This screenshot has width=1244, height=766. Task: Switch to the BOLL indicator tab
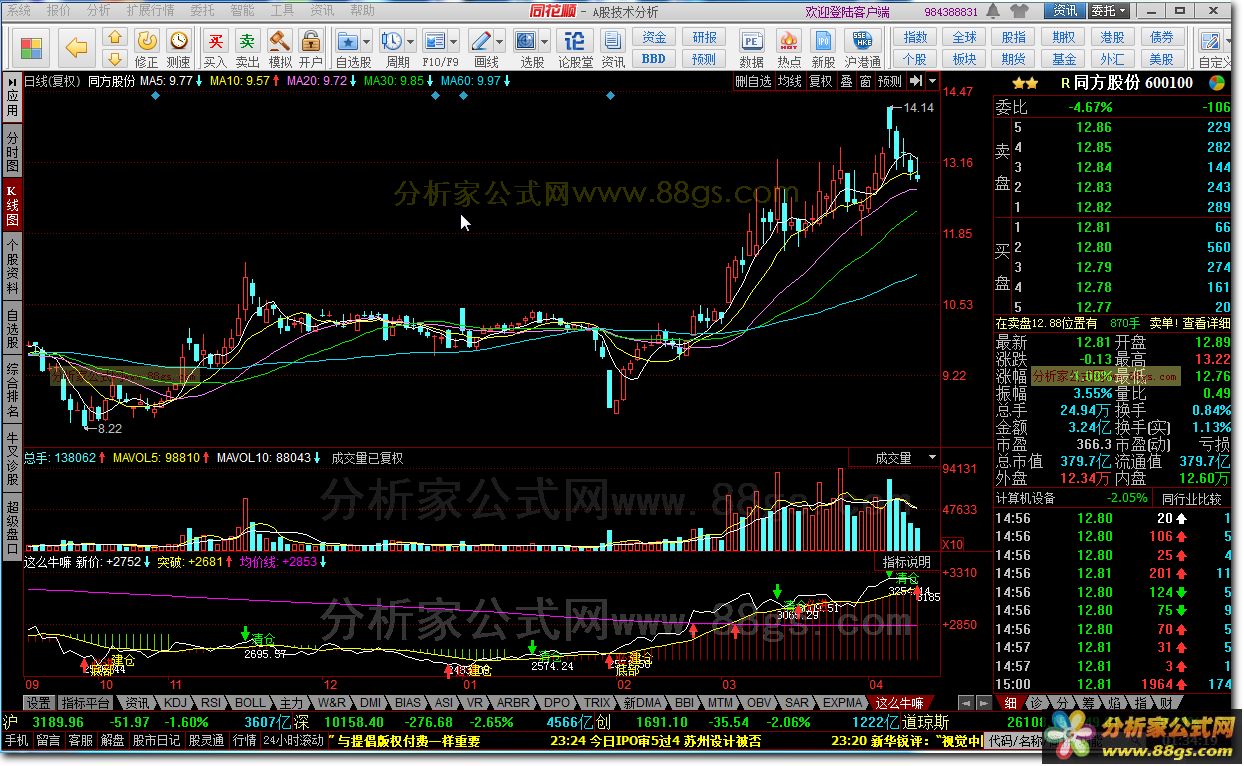pos(251,703)
